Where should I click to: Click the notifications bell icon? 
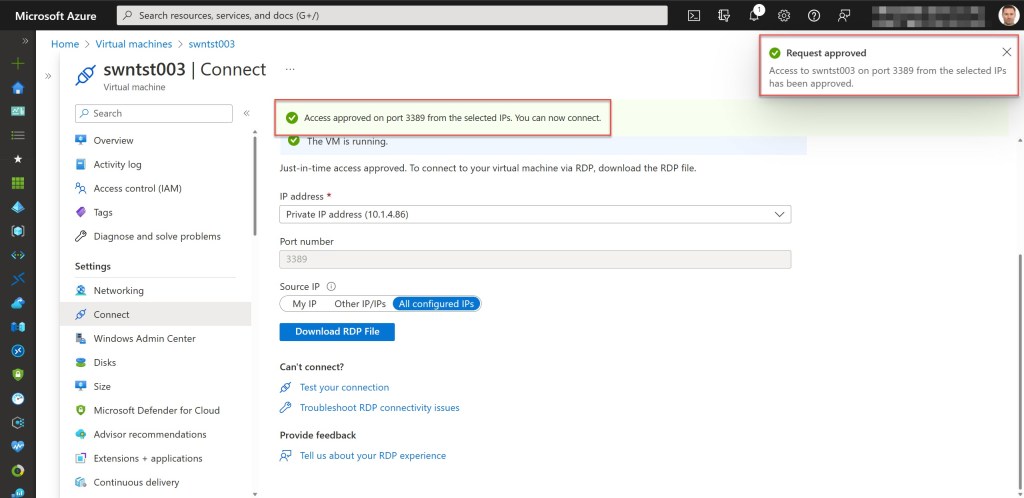point(755,15)
